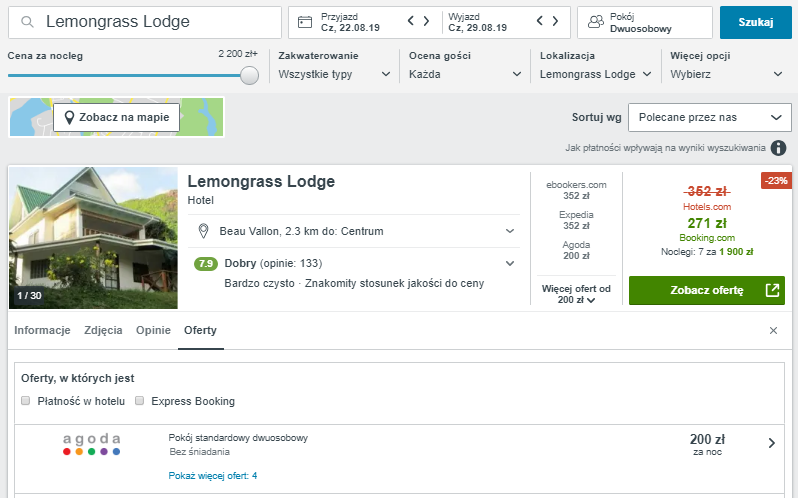Go to previous check-out date
The width and height of the screenshot is (798, 498).
point(539,21)
